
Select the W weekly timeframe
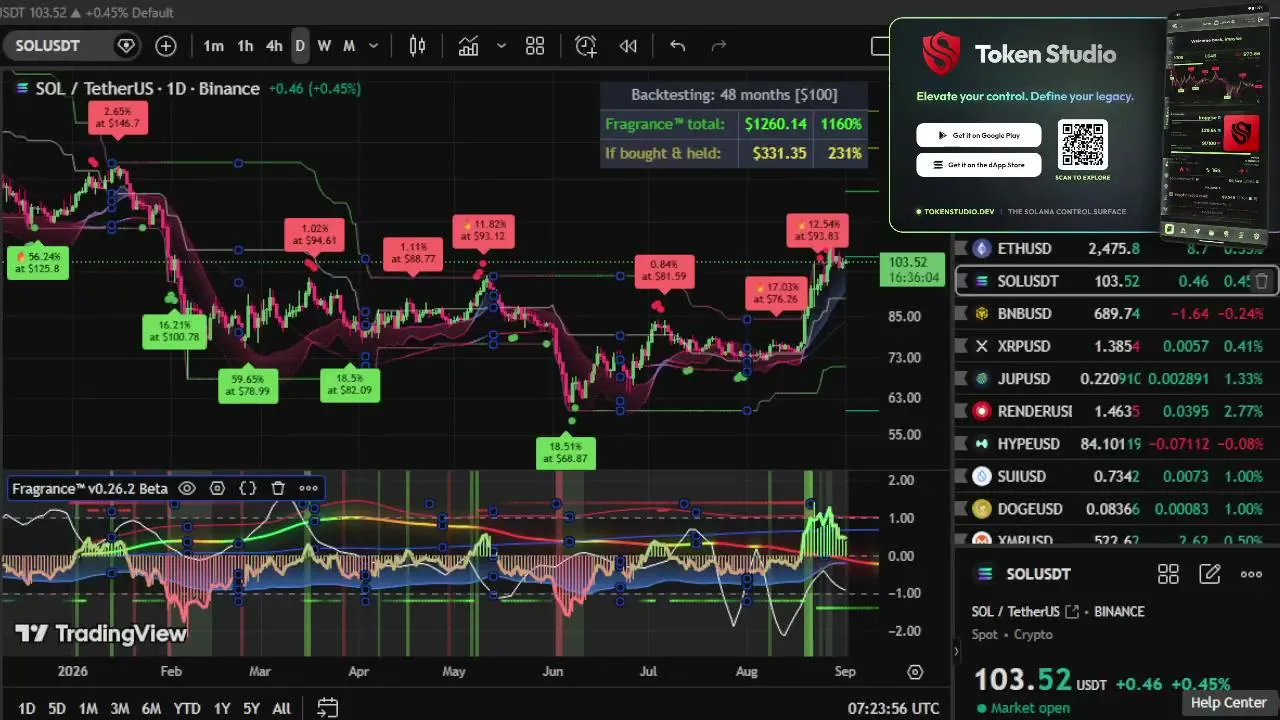pos(324,46)
